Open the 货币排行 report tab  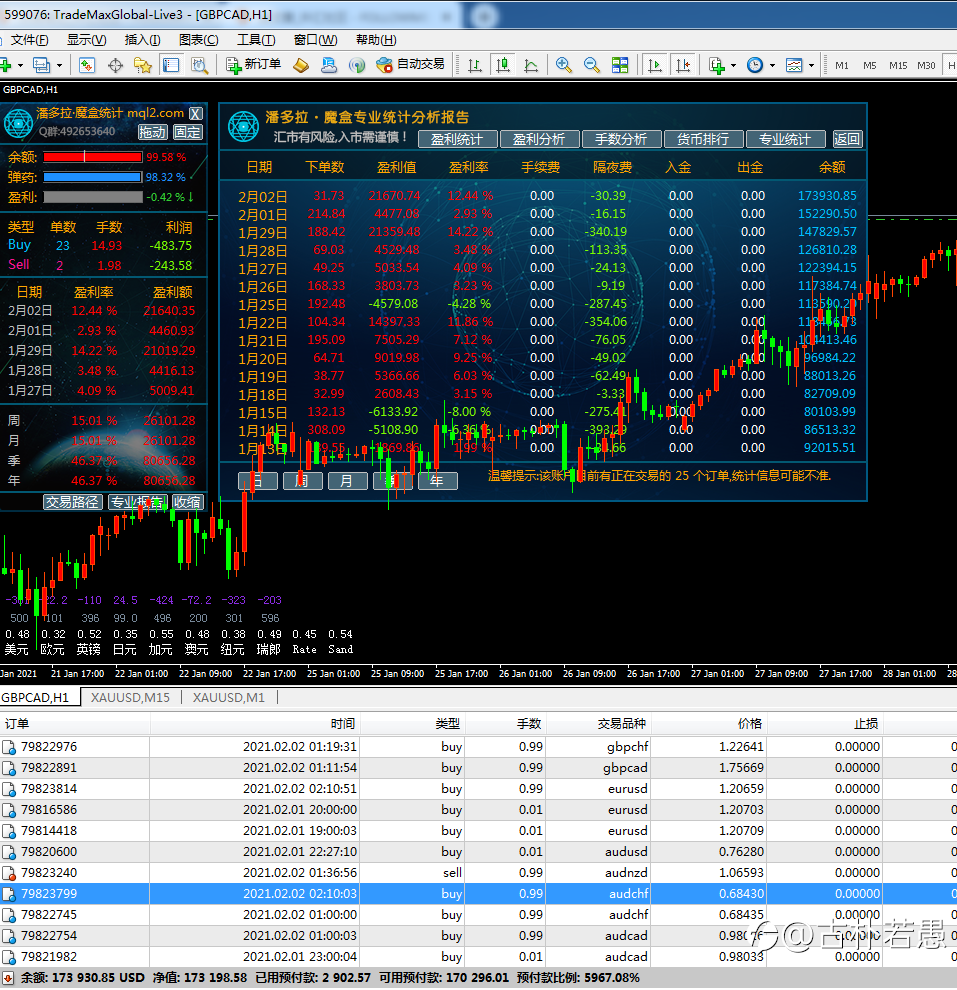click(x=703, y=139)
